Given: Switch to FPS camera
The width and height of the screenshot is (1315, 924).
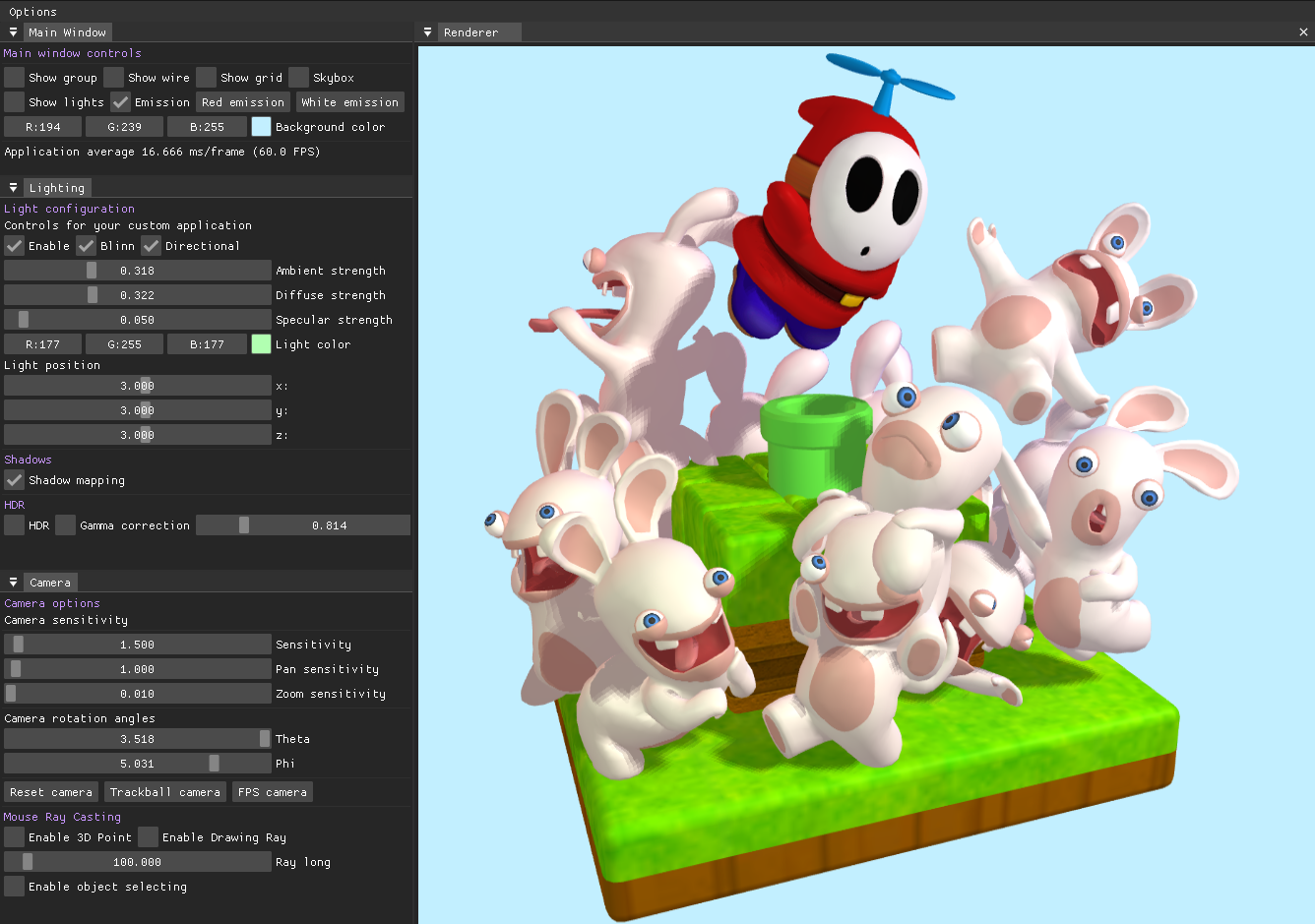Looking at the screenshot, I should (273, 792).
